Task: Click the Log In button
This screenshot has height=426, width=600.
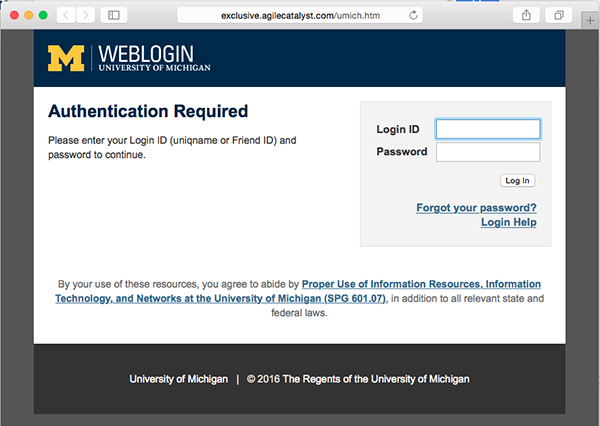Action: [517, 181]
